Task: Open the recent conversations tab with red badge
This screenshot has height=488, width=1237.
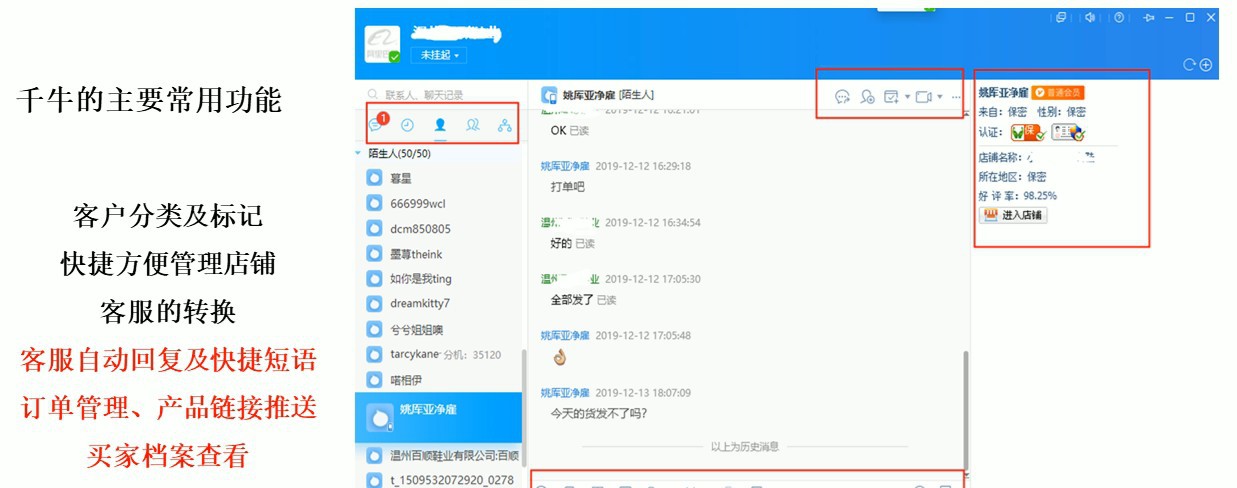Action: click(377, 125)
